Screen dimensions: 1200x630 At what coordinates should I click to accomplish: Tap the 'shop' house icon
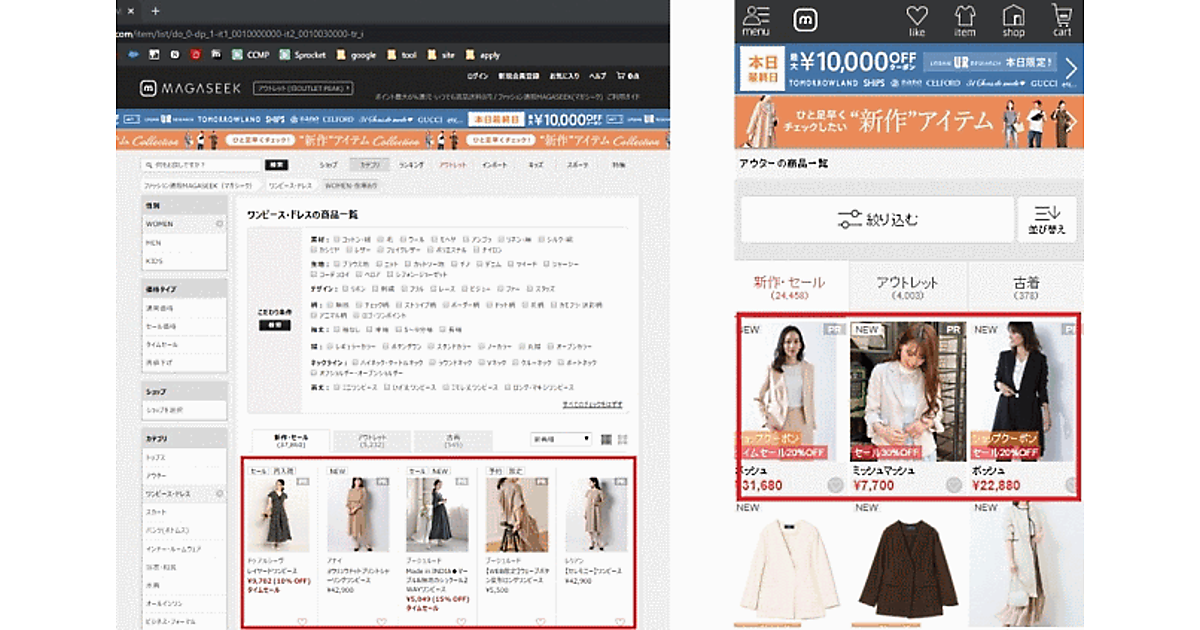pyautogui.click(x=1014, y=20)
